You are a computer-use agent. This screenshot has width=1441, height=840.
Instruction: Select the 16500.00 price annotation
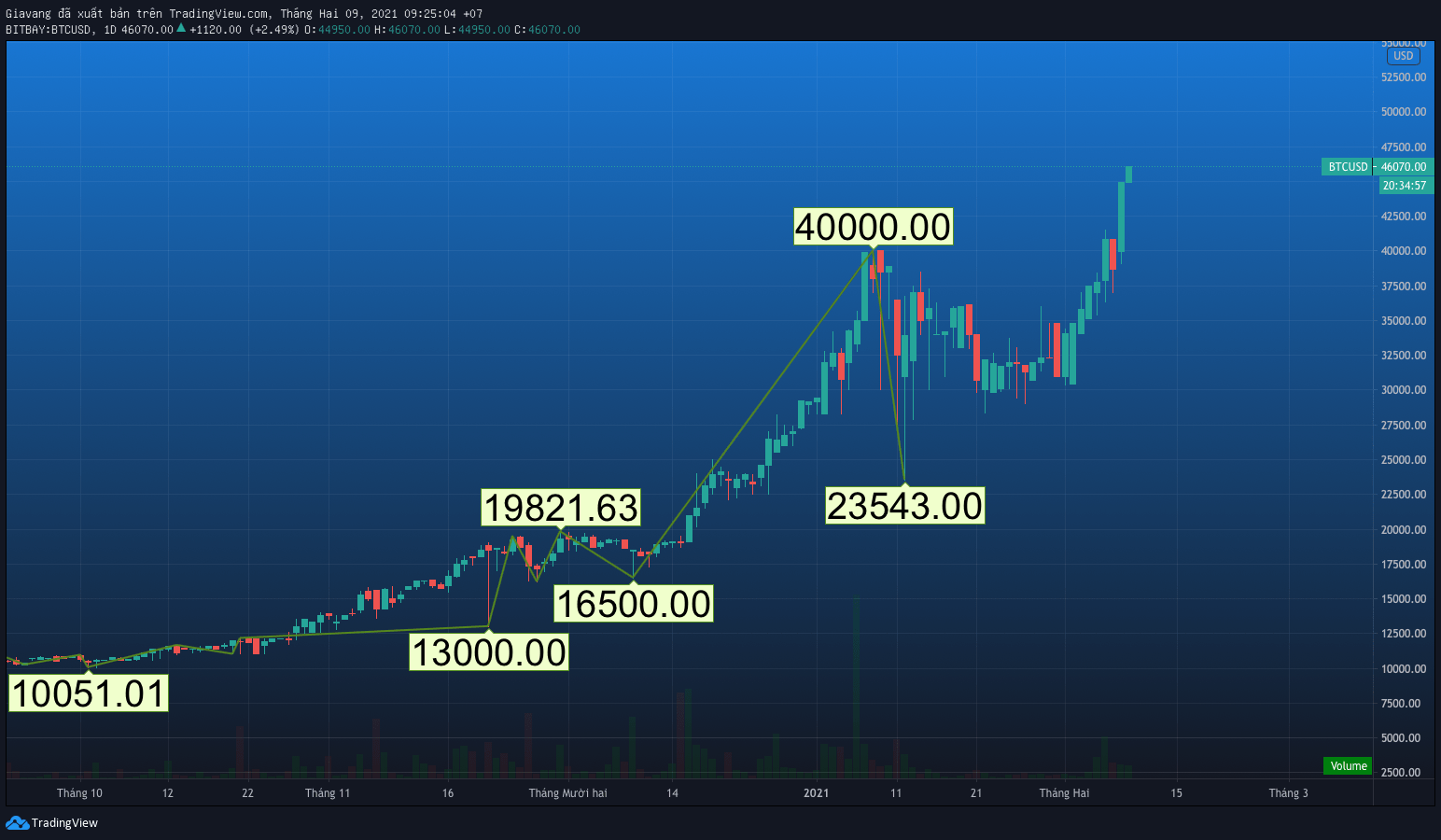tap(634, 604)
